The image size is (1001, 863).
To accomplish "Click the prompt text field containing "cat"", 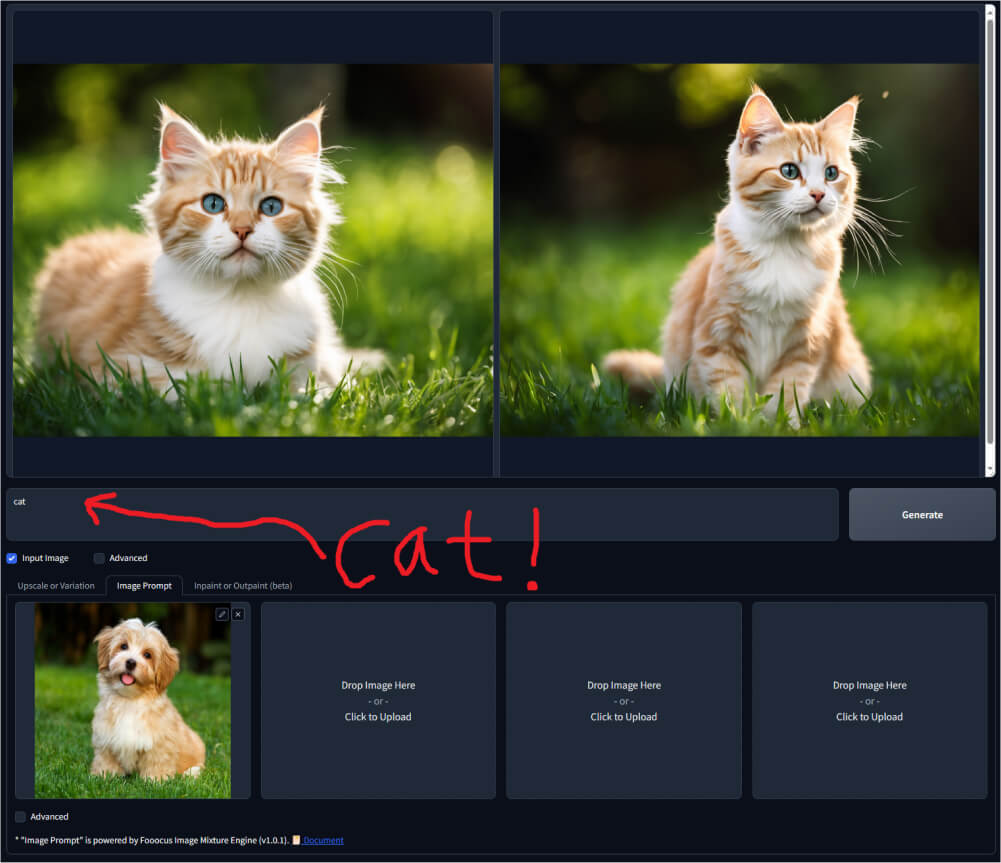I will 422,514.
